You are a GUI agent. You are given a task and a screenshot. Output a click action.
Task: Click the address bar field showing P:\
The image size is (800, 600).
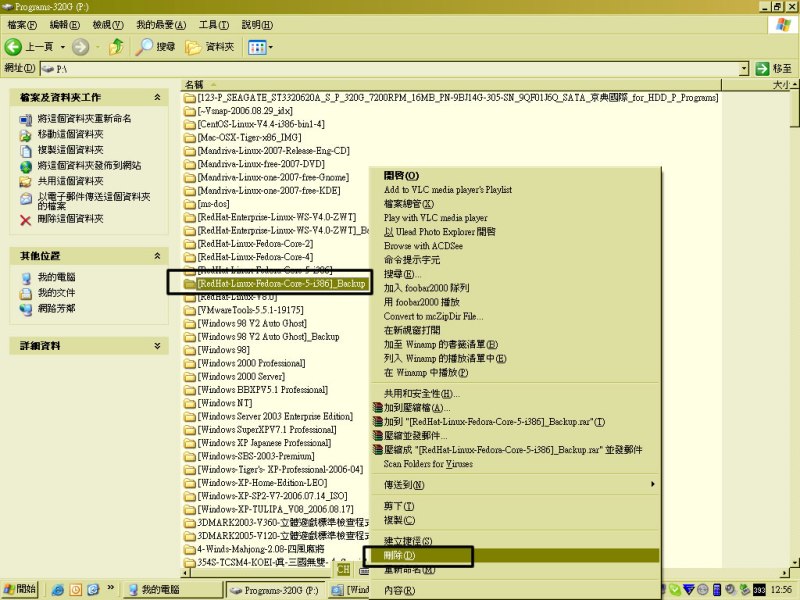390,68
